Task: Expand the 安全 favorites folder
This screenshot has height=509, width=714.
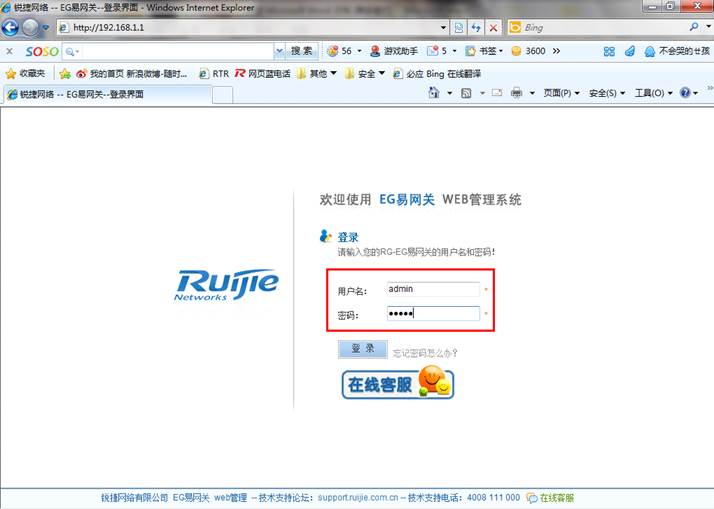Action: tap(365, 73)
